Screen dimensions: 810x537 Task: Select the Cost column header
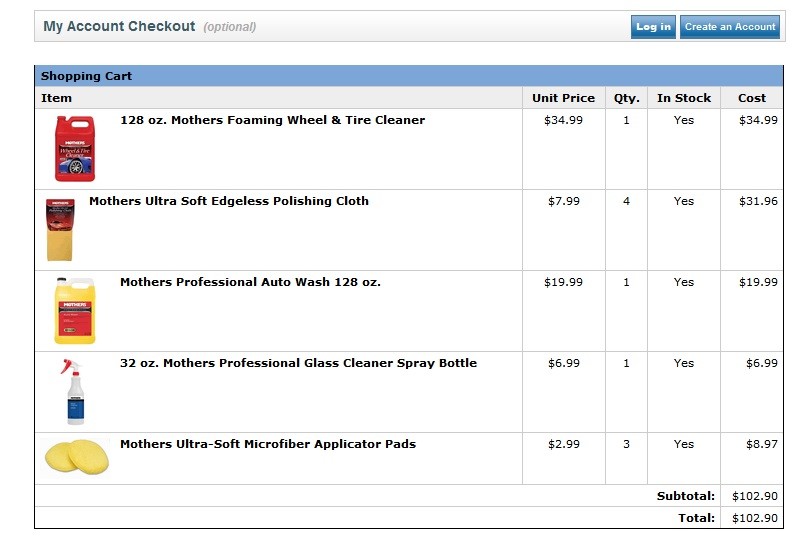(x=752, y=98)
